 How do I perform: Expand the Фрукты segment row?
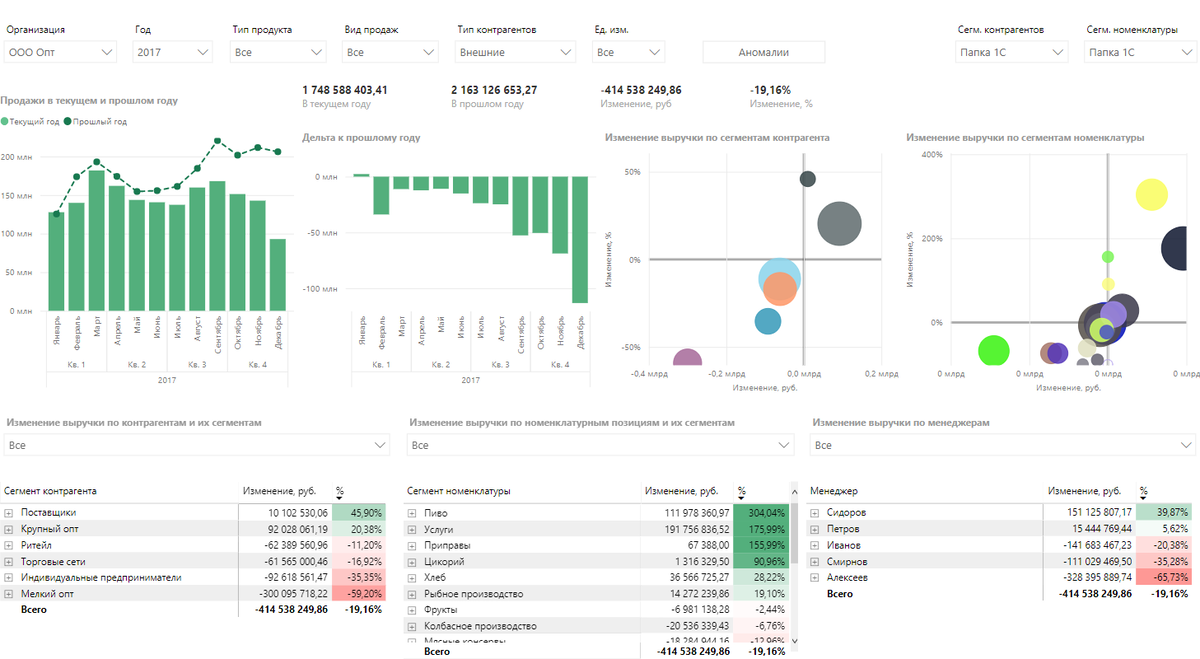click(x=414, y=609)
